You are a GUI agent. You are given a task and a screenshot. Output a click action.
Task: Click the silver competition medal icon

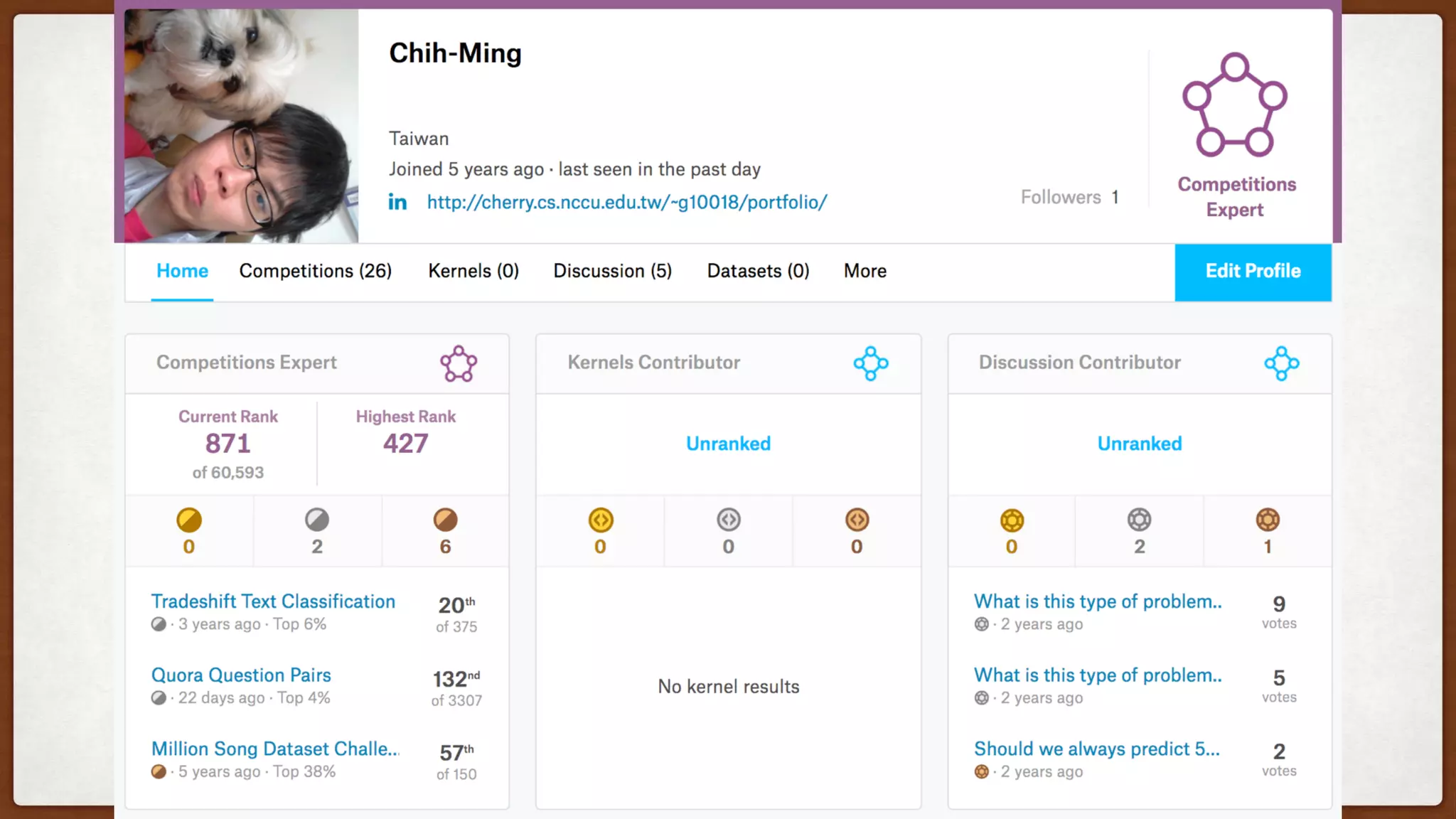point(317,520)
